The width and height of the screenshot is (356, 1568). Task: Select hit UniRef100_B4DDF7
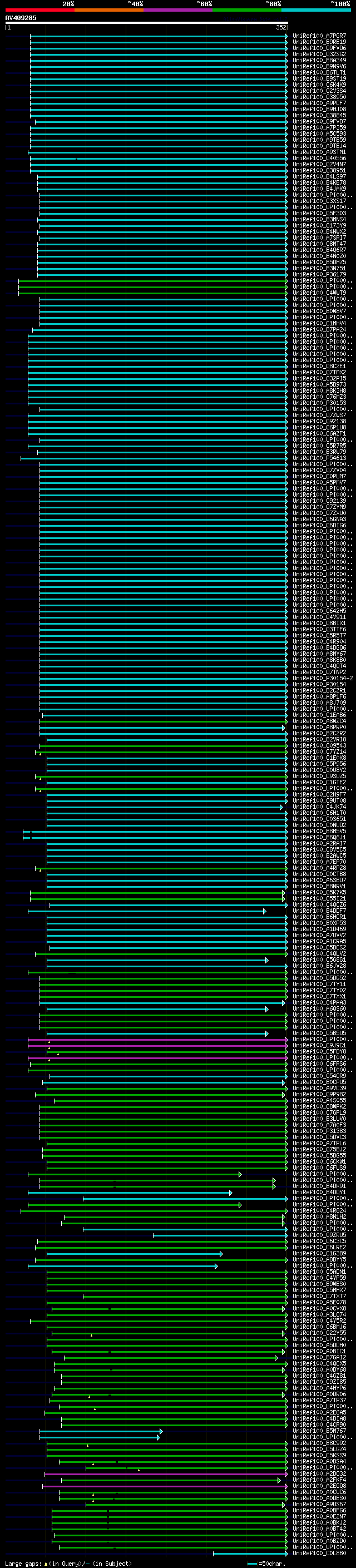[x=319, y=911]
